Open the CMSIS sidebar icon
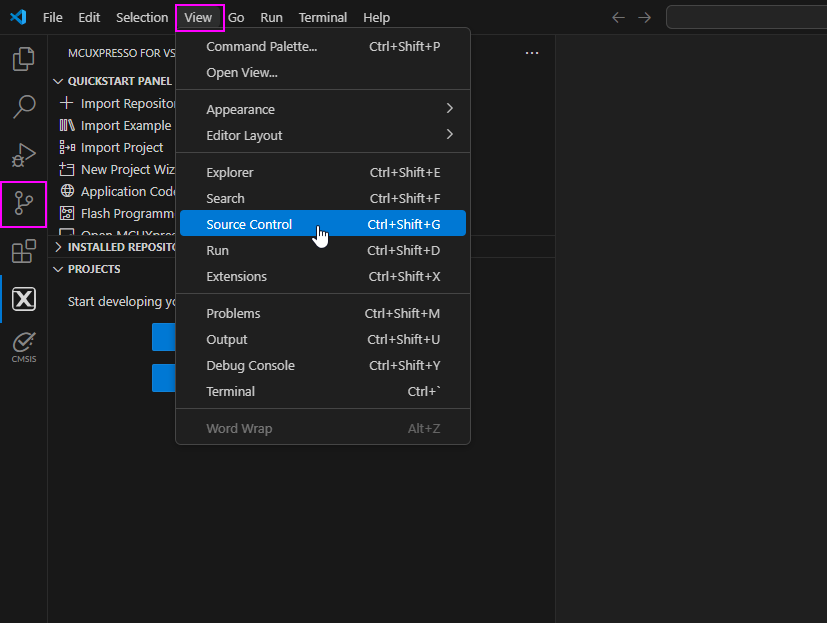Screen dimensions: 827x623 coord(23,345)
